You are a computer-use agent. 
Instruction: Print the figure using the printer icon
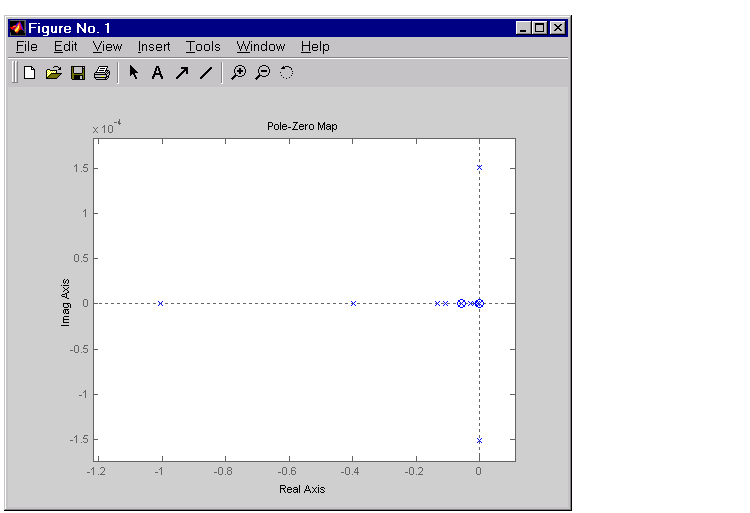pyautogui.click(x=101, y=72)
